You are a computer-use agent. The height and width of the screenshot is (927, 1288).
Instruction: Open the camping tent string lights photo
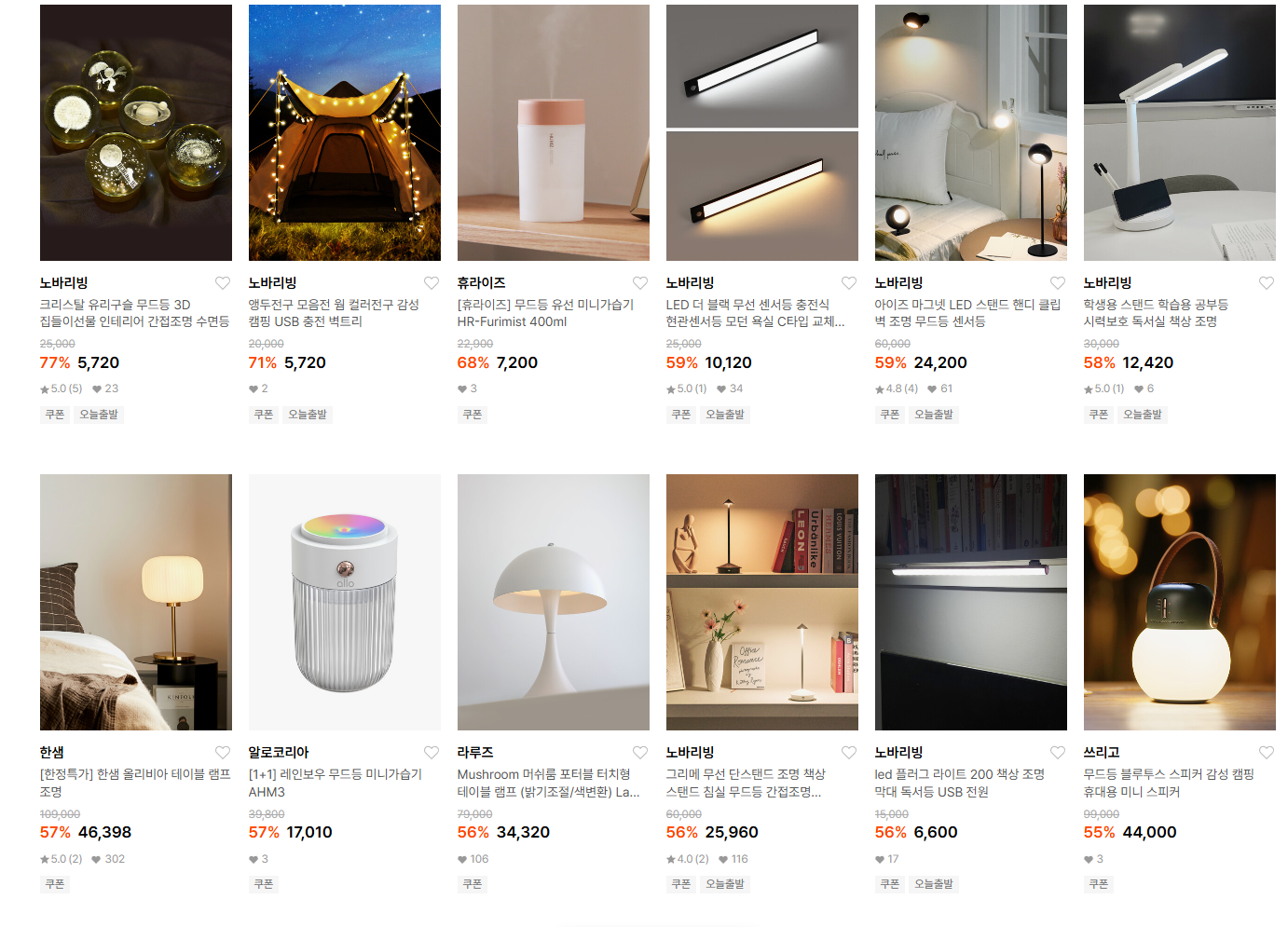pos(345,132)
